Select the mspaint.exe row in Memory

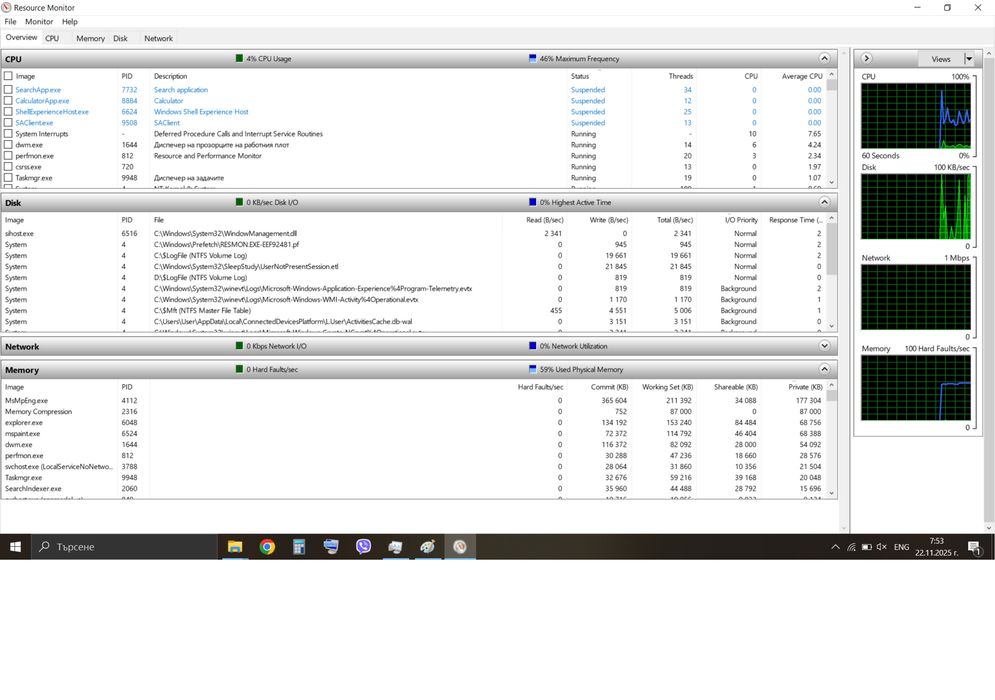click(x=414, y=433)
